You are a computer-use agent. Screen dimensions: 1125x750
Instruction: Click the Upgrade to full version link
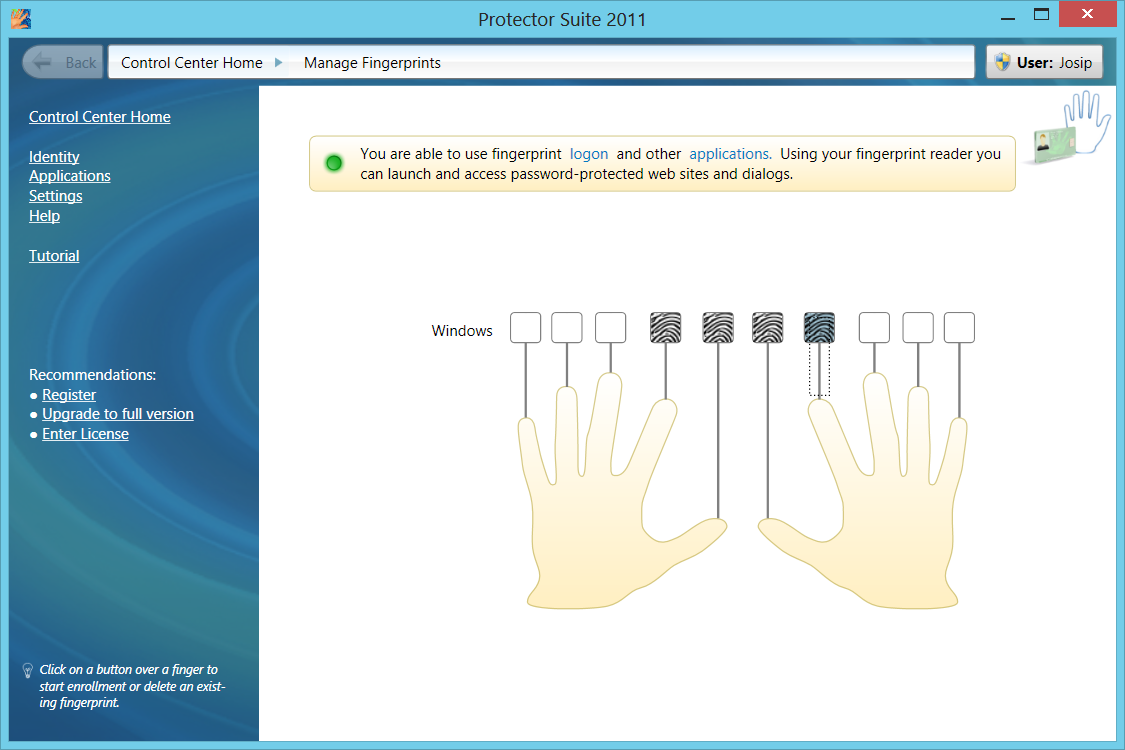117,414
